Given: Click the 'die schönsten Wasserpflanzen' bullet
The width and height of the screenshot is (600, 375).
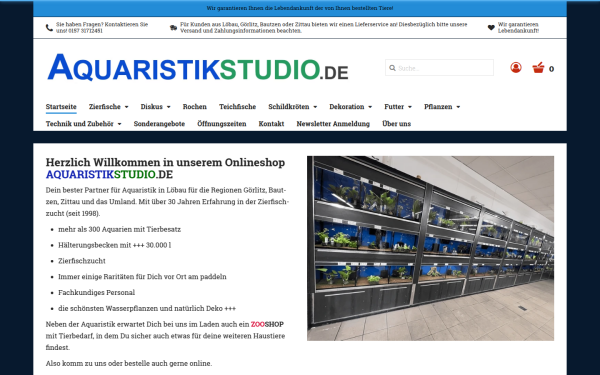Looking at the screenshot, I should 147,308.
